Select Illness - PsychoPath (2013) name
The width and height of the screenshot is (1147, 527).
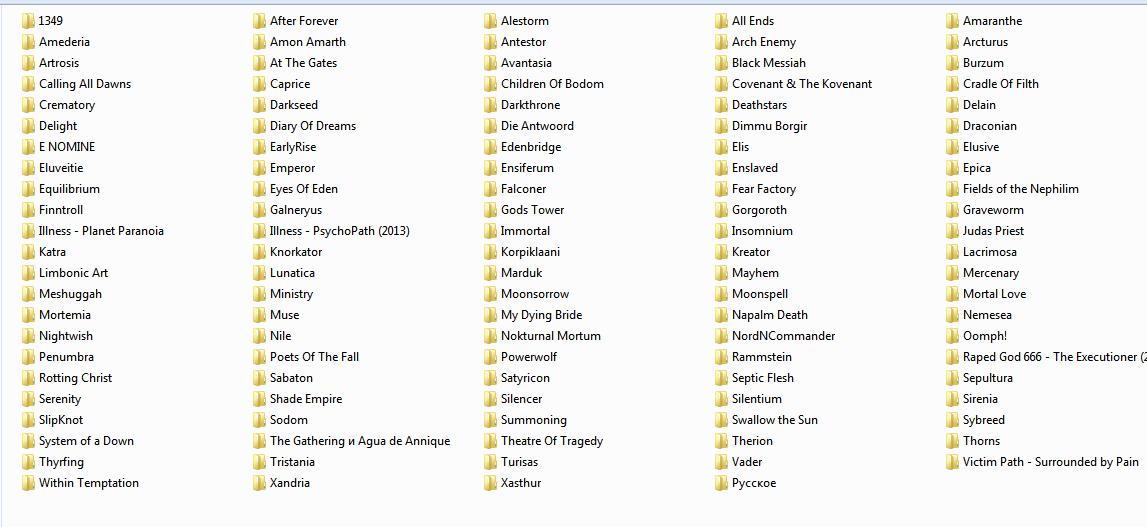[x=340, y=231]
